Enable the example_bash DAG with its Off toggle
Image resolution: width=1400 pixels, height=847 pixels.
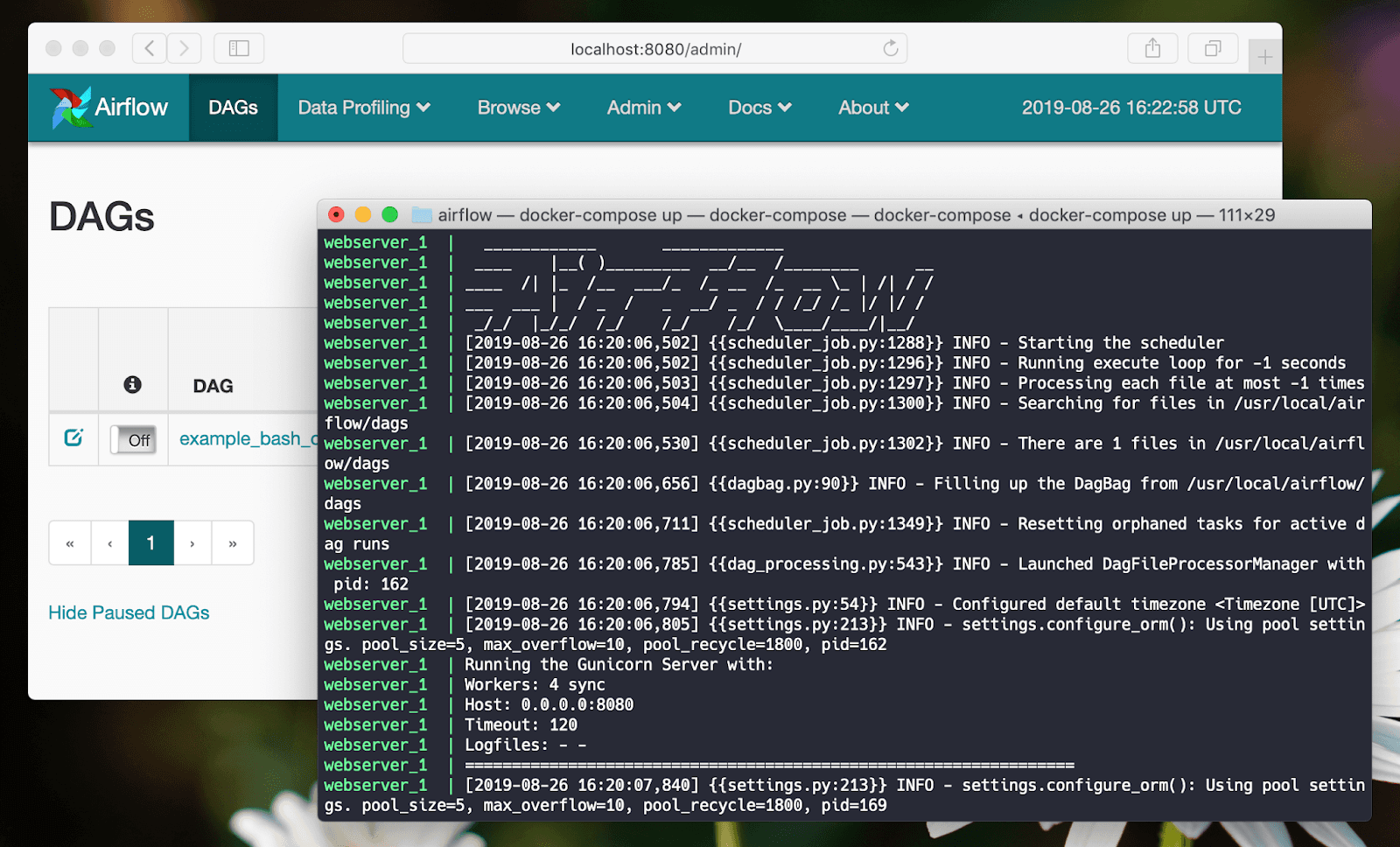(133, 440)
